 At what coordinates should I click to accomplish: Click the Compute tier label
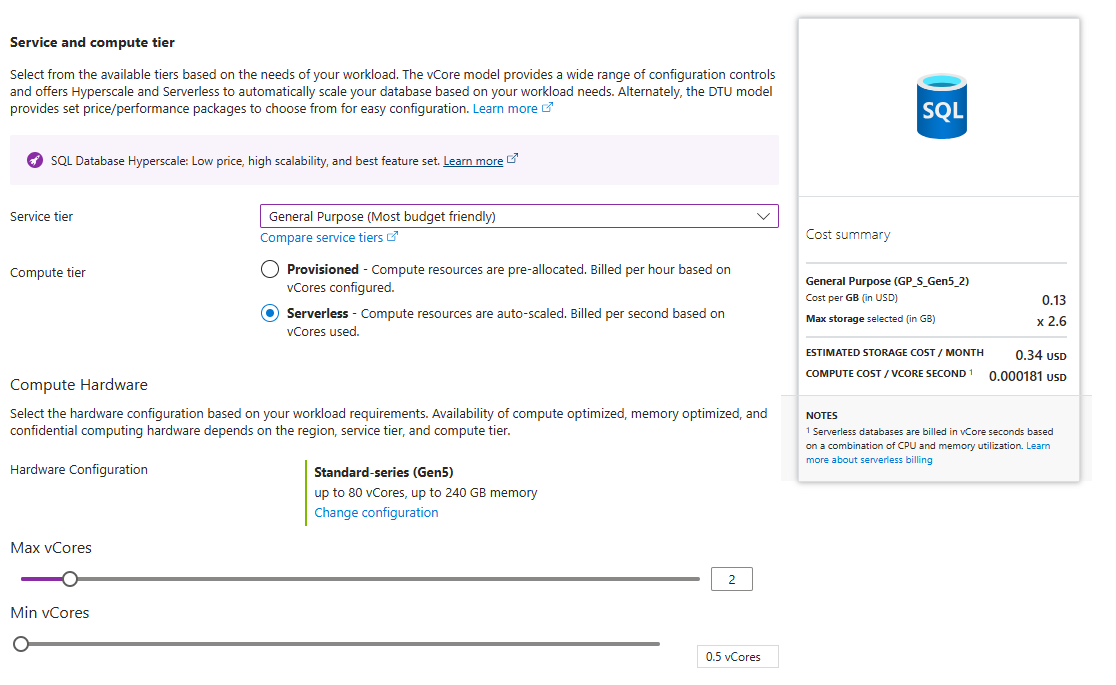click(x=48, y=273)
